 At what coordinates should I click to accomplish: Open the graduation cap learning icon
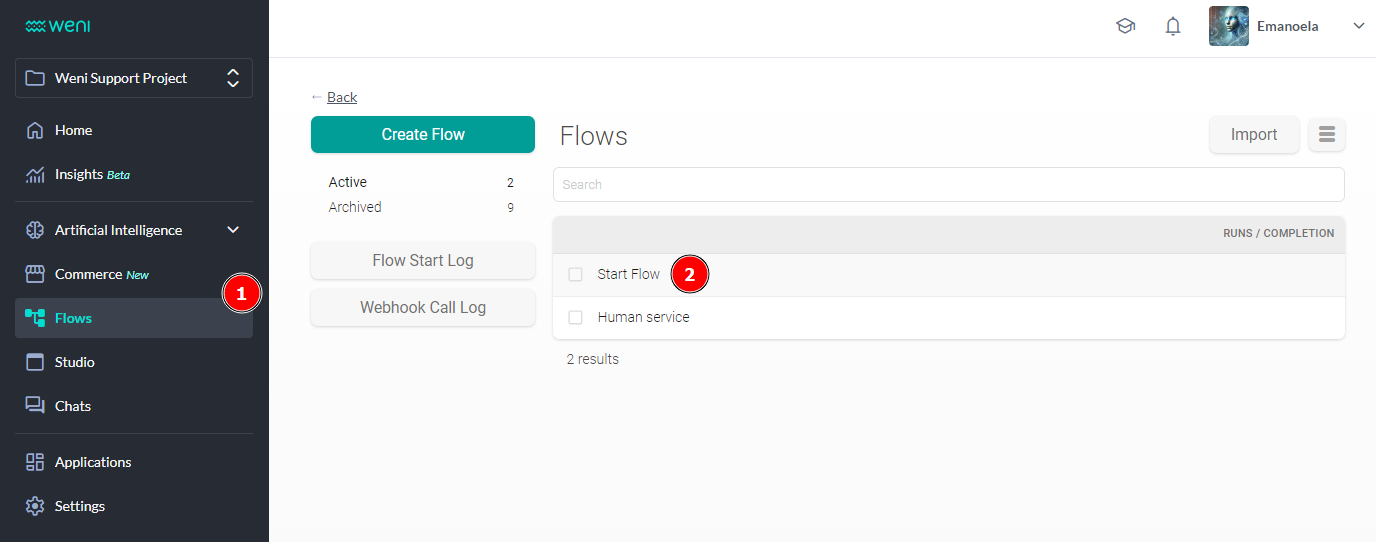[1125, 27]
